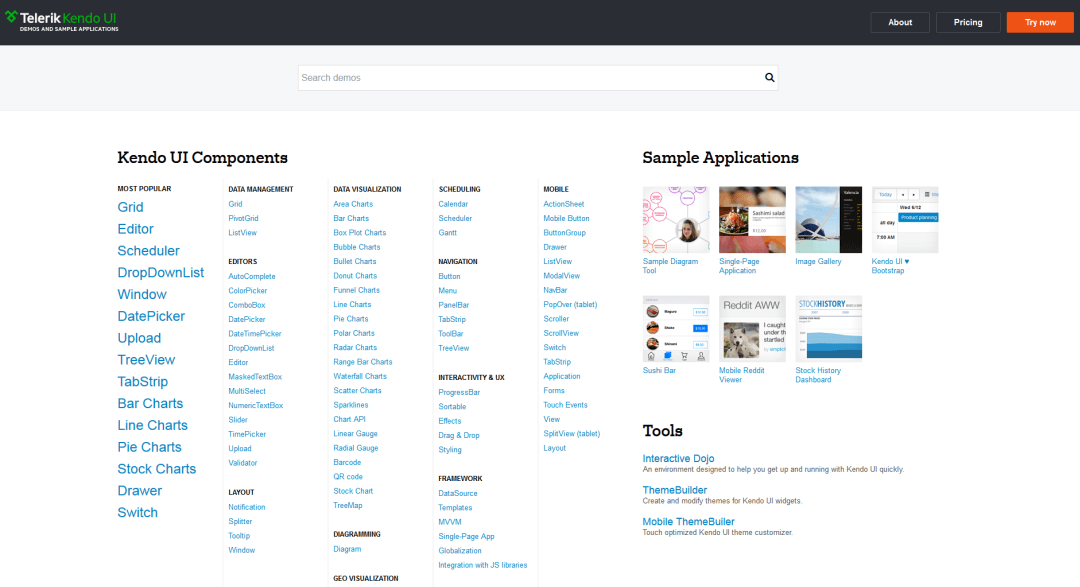Open the Mobile Reddit Viewer thumbnail

(x=752, y=329)
